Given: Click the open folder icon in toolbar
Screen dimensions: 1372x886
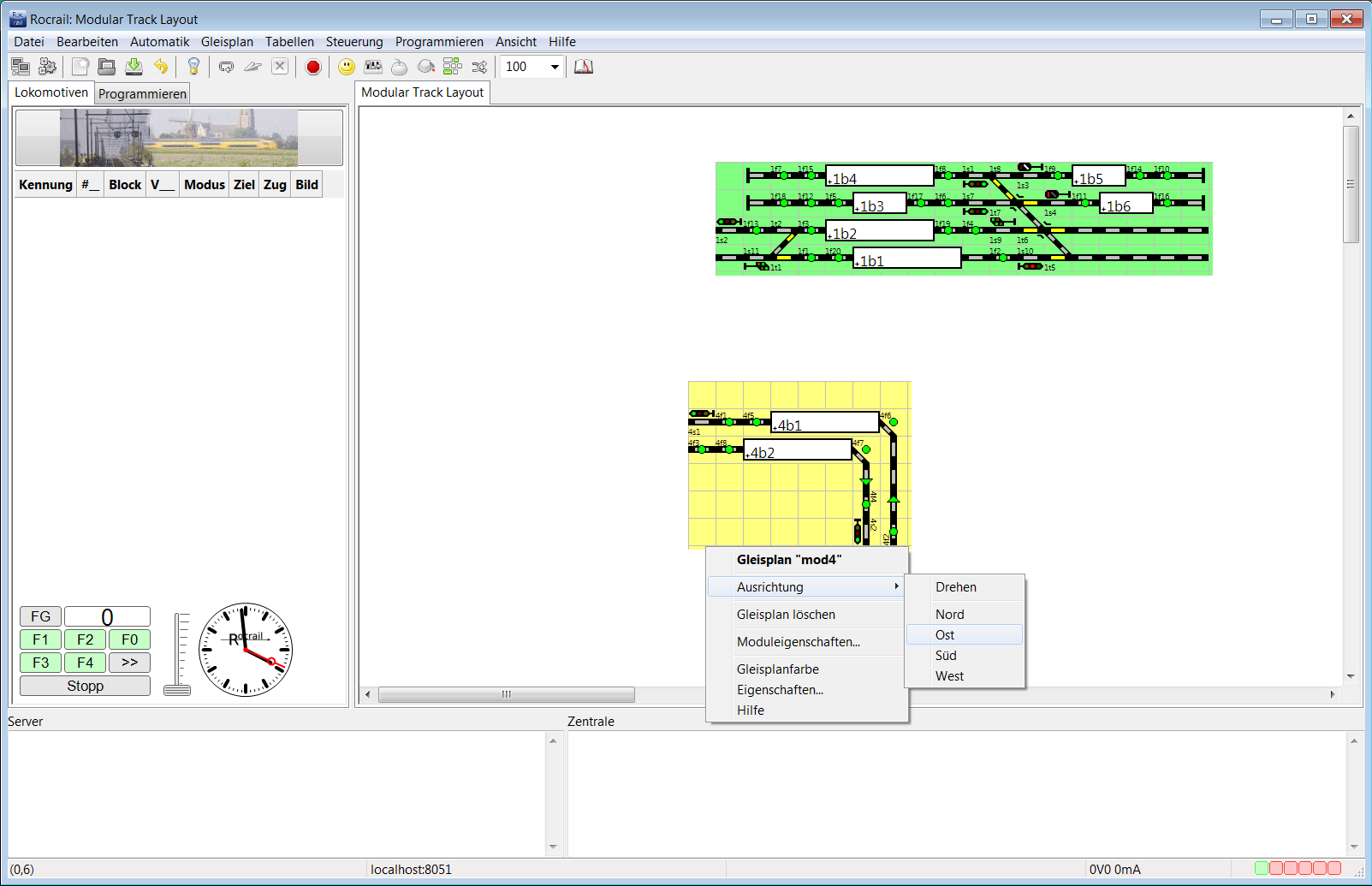Looking at the screenshot, I should (107, 67).
